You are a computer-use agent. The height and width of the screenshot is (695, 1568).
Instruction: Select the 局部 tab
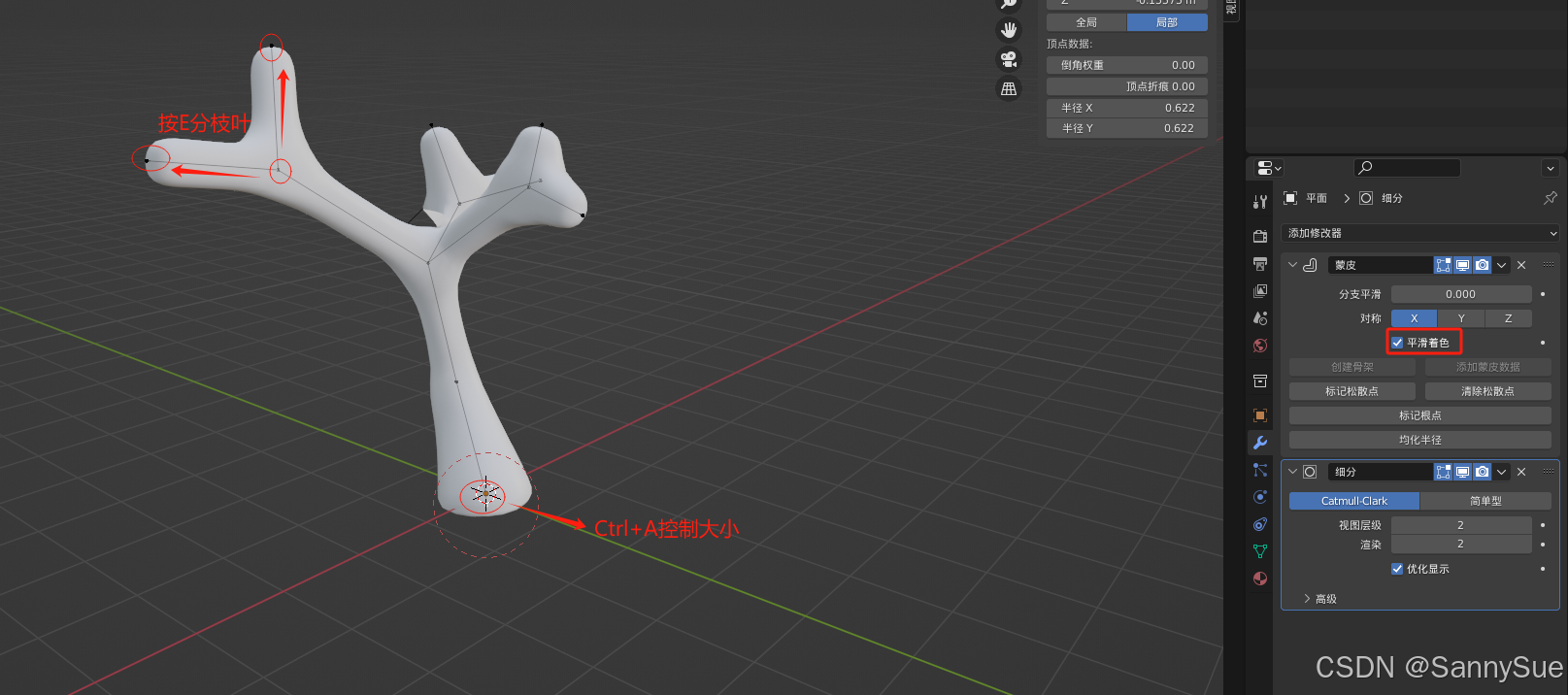[x=1167, y=22]
